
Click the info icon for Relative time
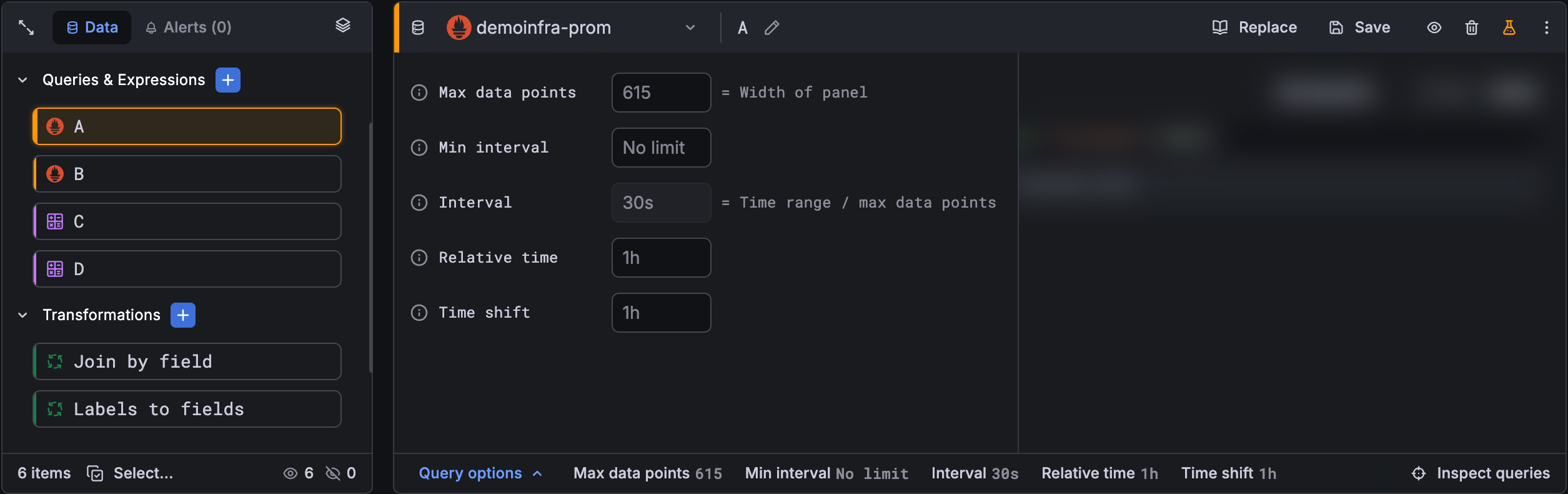coord(419,258)
